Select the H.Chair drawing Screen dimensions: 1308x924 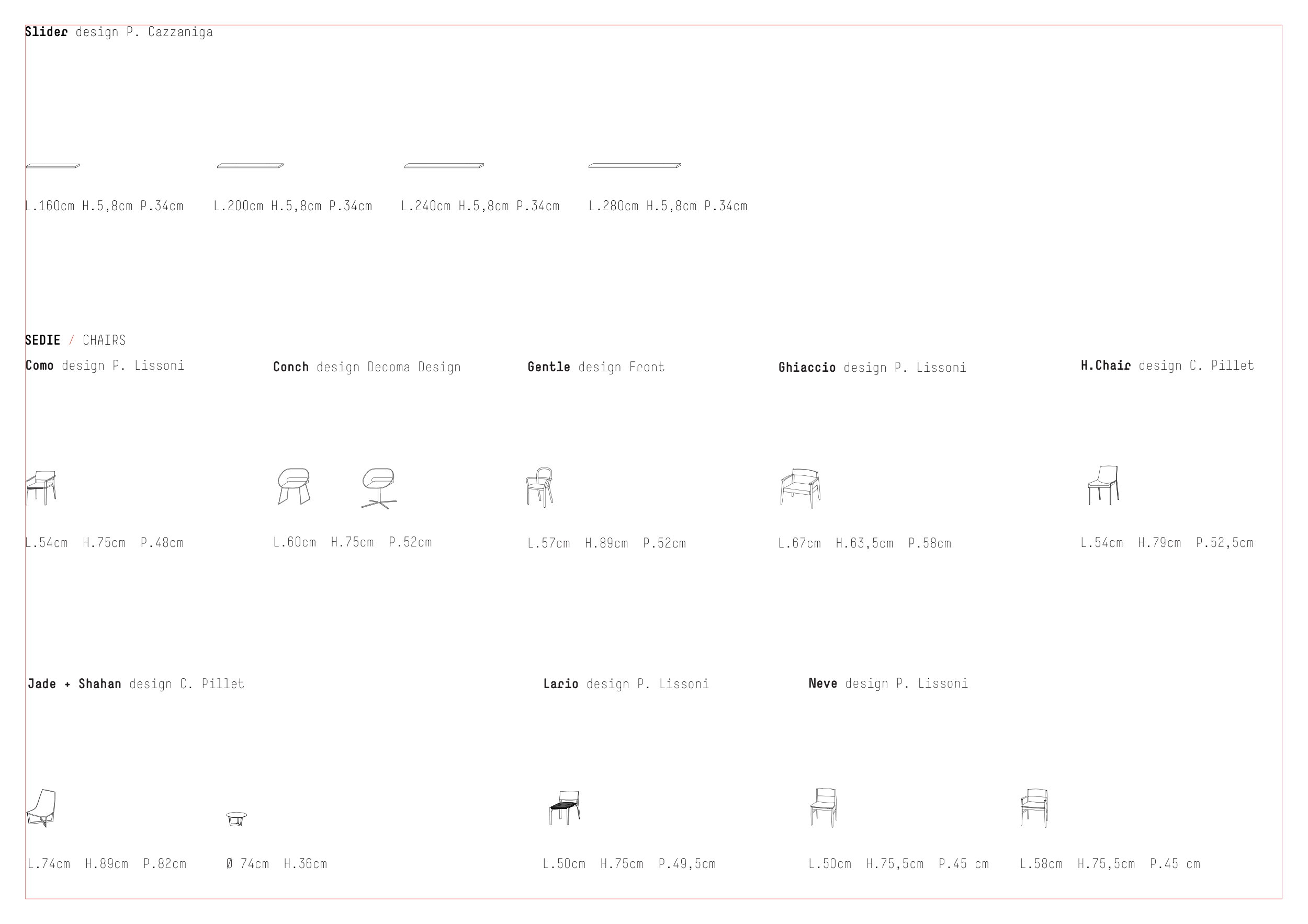1103,485
